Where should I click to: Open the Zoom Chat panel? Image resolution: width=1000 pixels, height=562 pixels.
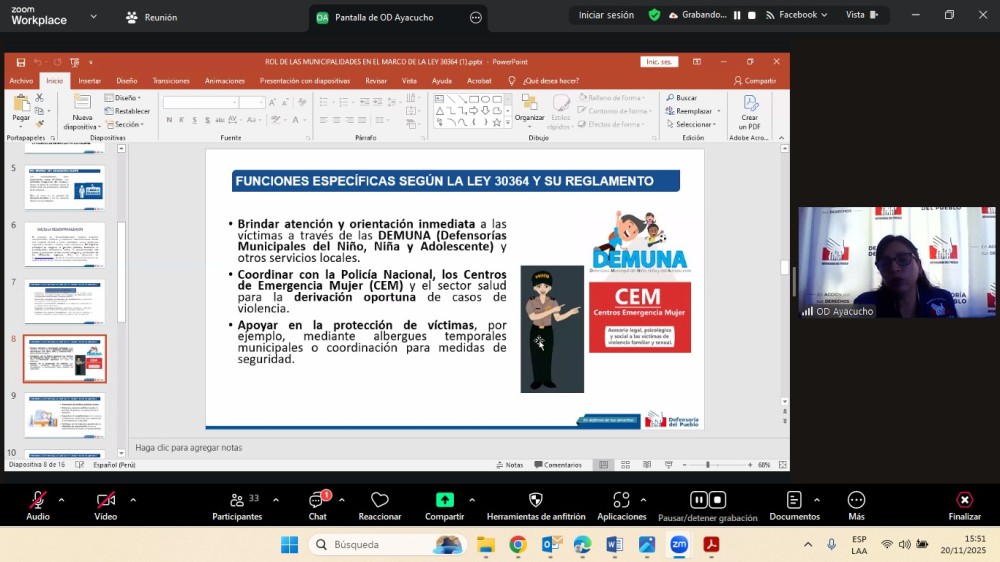point(317,502)
